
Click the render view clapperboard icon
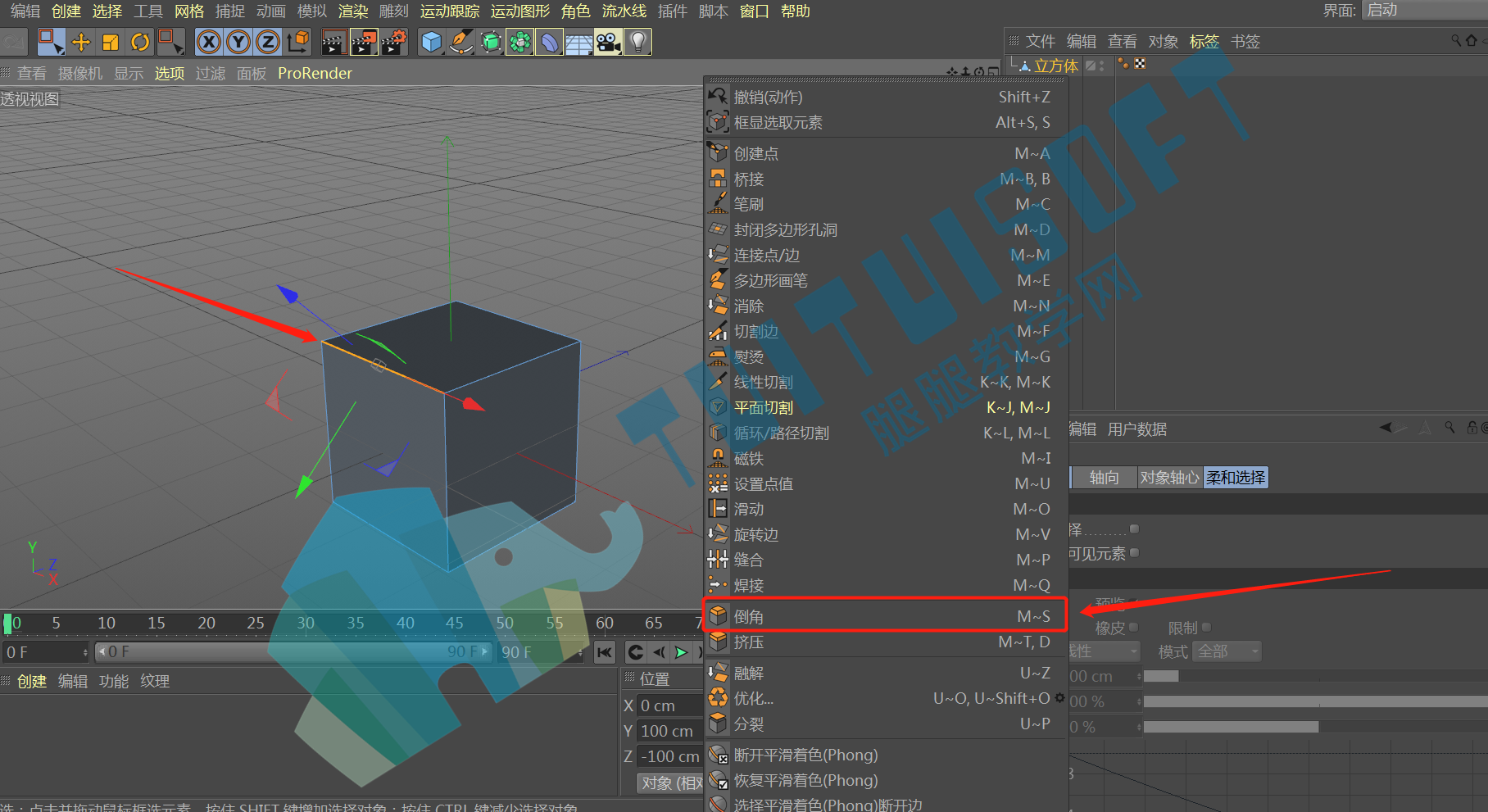pos(333,42)
